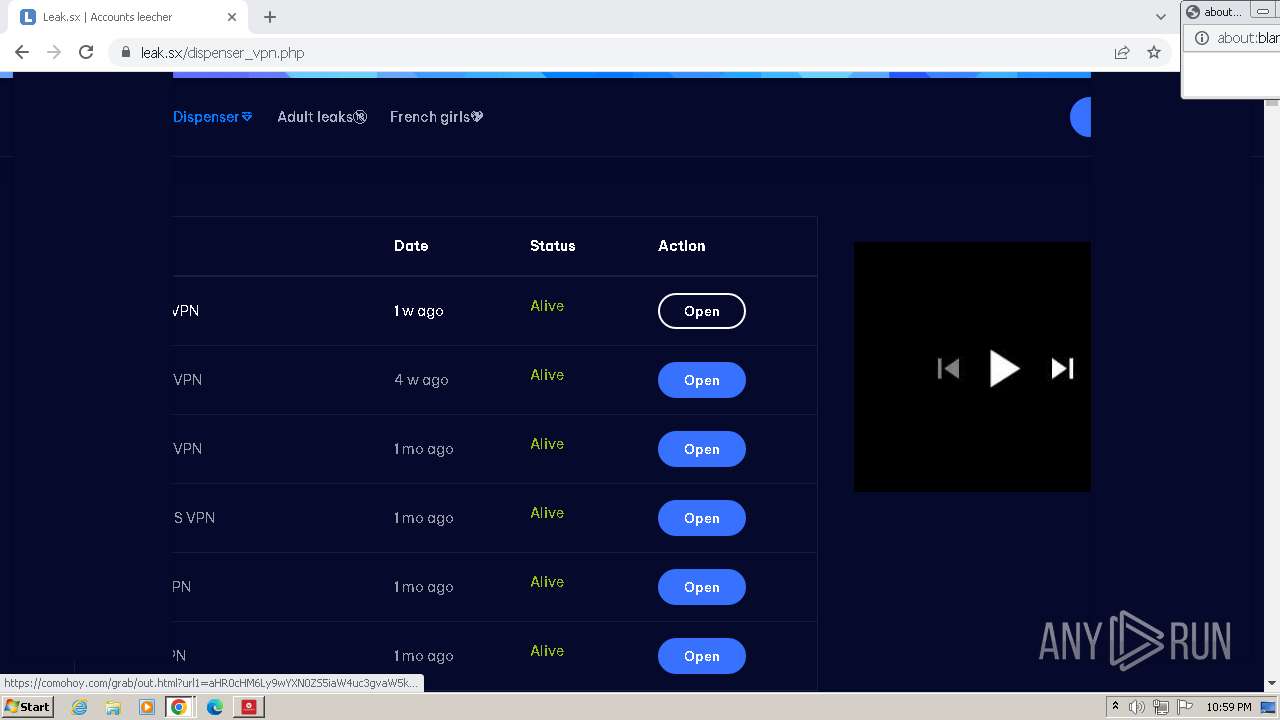Image resolution: width=1280 pixels, height=720 pixels.
Task: Switch to Chrome in the taskbar
Action: point(179,707)
